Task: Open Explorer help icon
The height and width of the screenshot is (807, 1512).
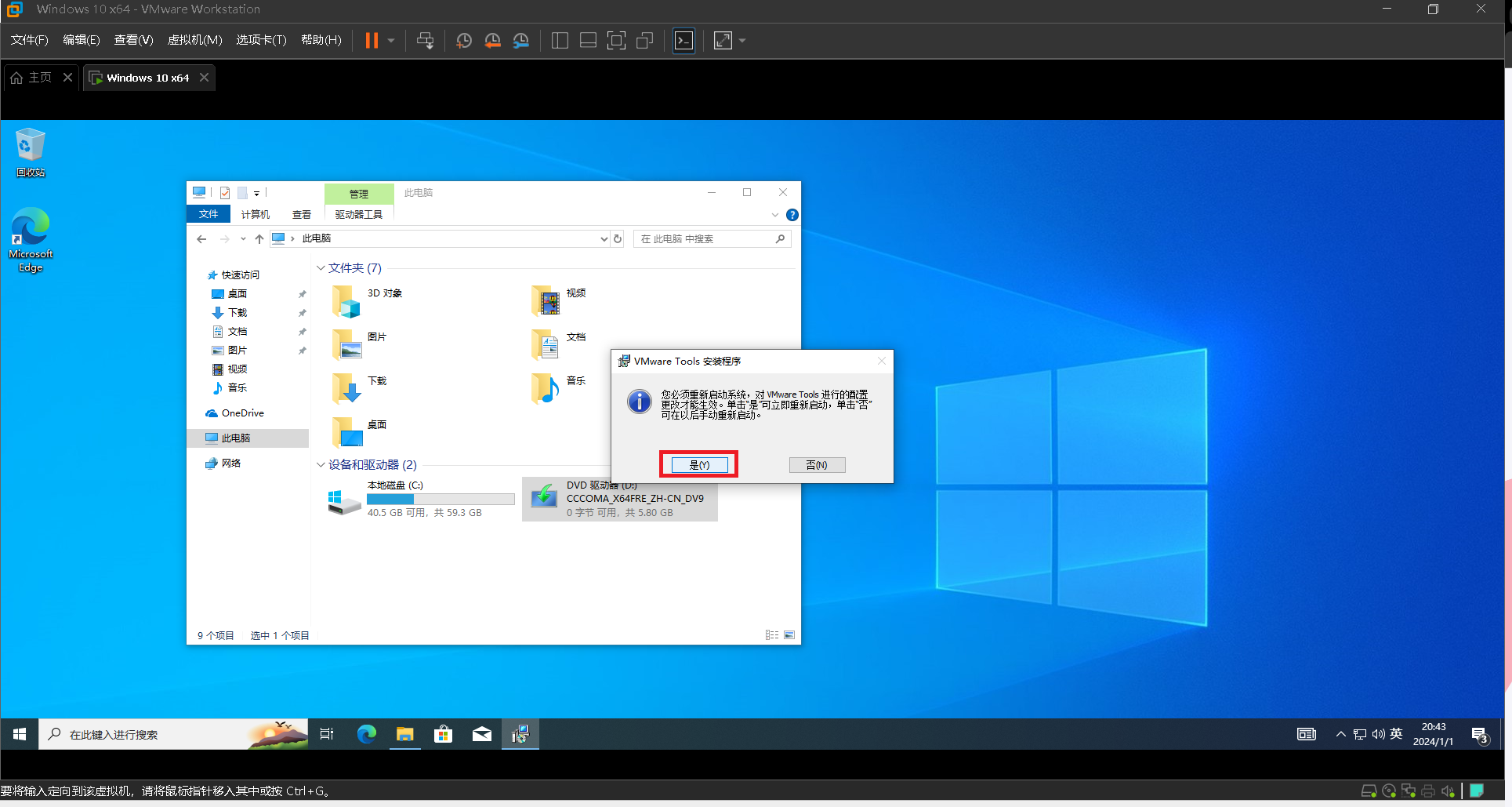Action: click(x=792, y=215)
